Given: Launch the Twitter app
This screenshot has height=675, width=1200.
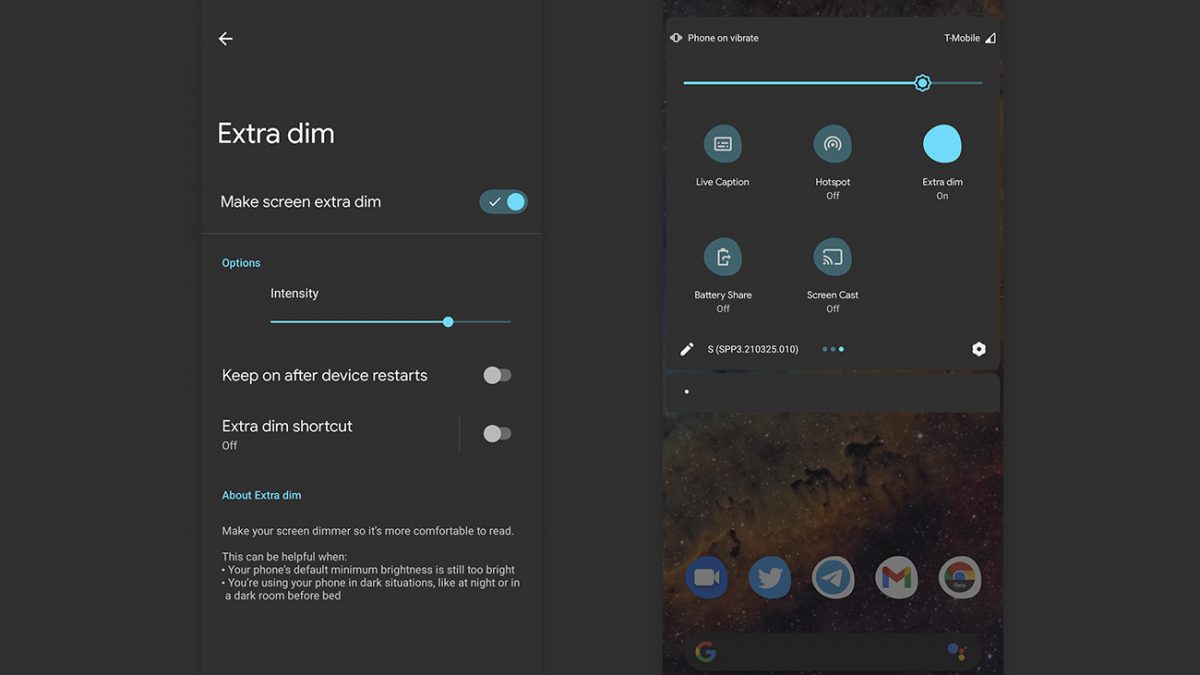Looking at the screenshot, I should (x=770, y=577).
